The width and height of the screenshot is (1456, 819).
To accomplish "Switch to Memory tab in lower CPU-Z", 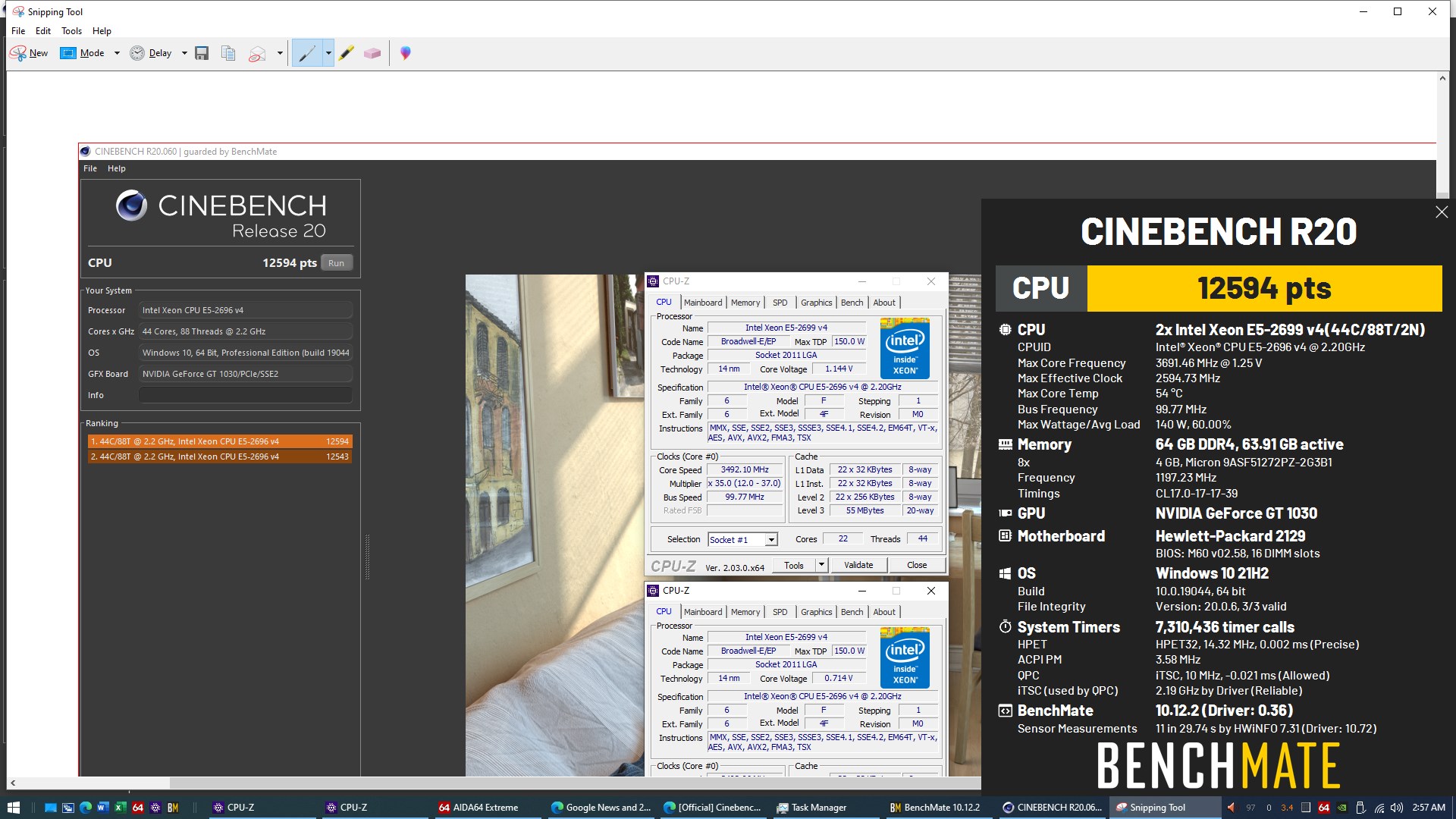I will pyautogui.click(x=745, y=612).
